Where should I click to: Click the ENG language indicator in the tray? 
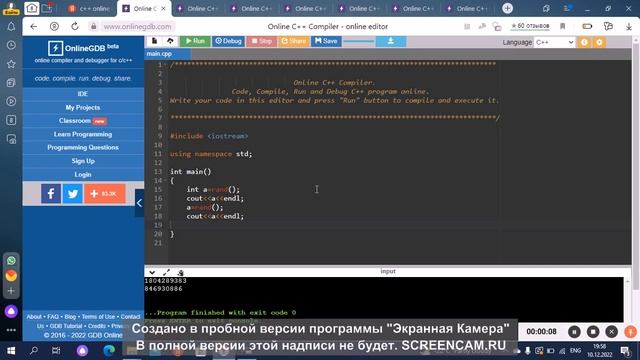pyautogui.click(x=575, y=351)
